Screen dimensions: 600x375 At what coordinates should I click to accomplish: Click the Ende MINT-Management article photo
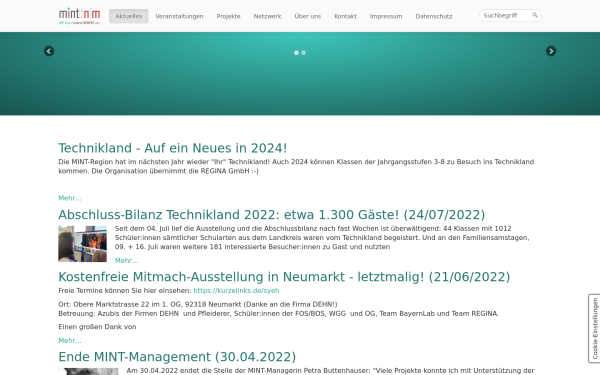pos(88,371)
